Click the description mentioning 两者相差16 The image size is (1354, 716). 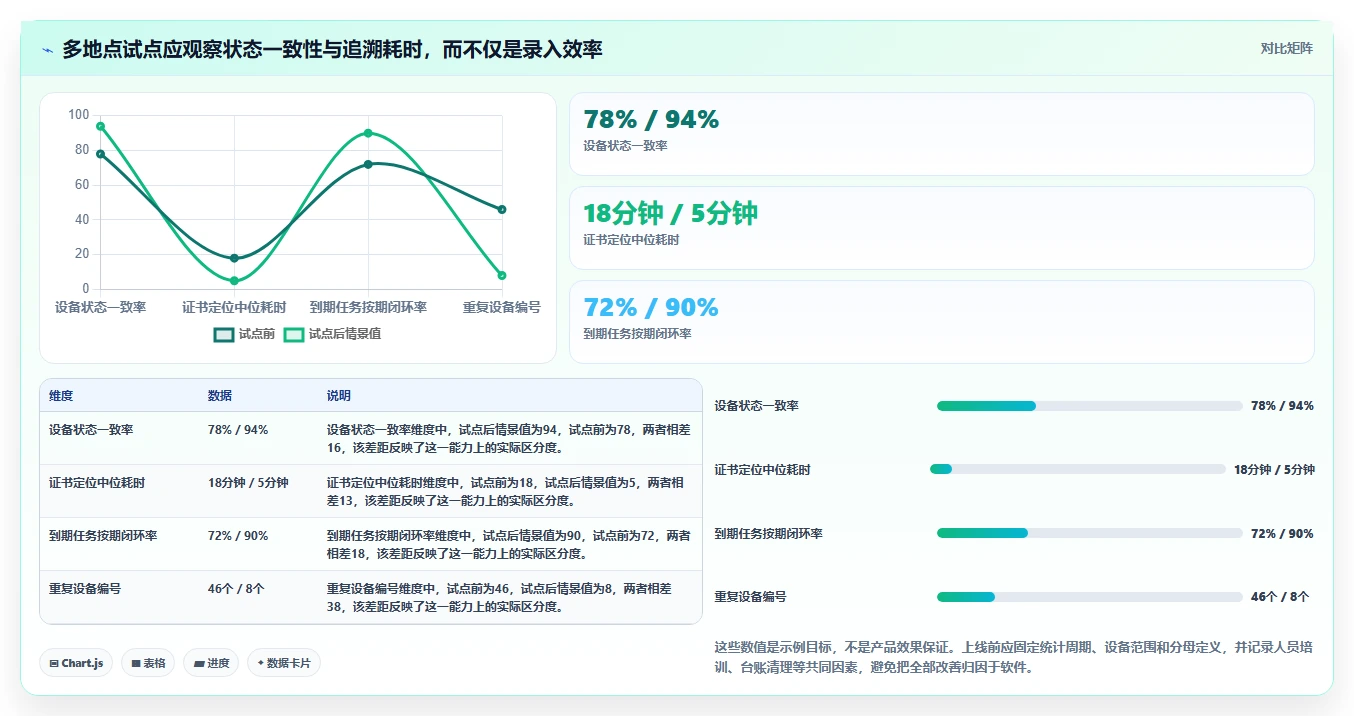(x=508, y=439)
